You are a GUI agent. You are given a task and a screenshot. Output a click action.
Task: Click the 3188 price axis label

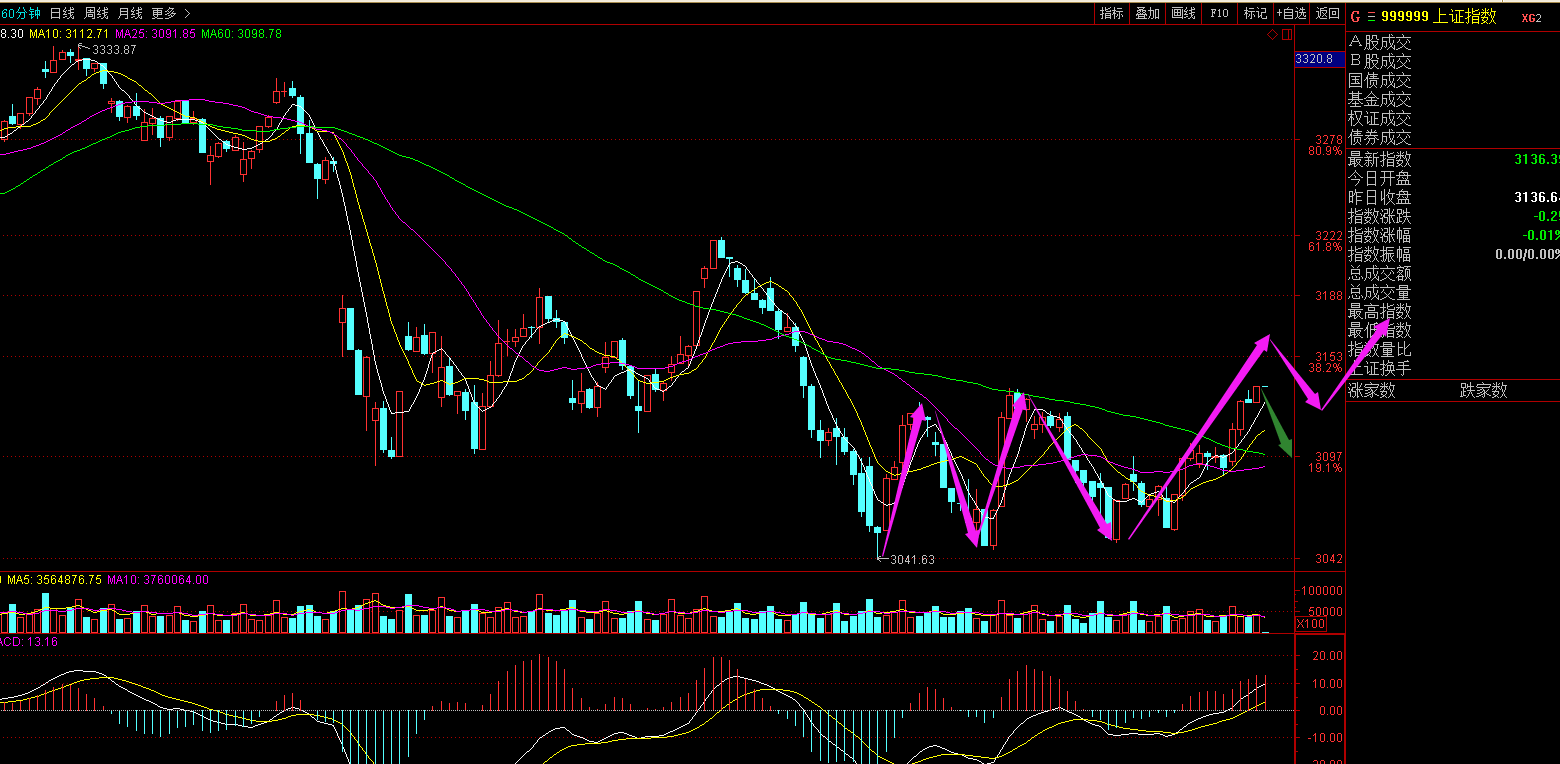coord(1329,295)
